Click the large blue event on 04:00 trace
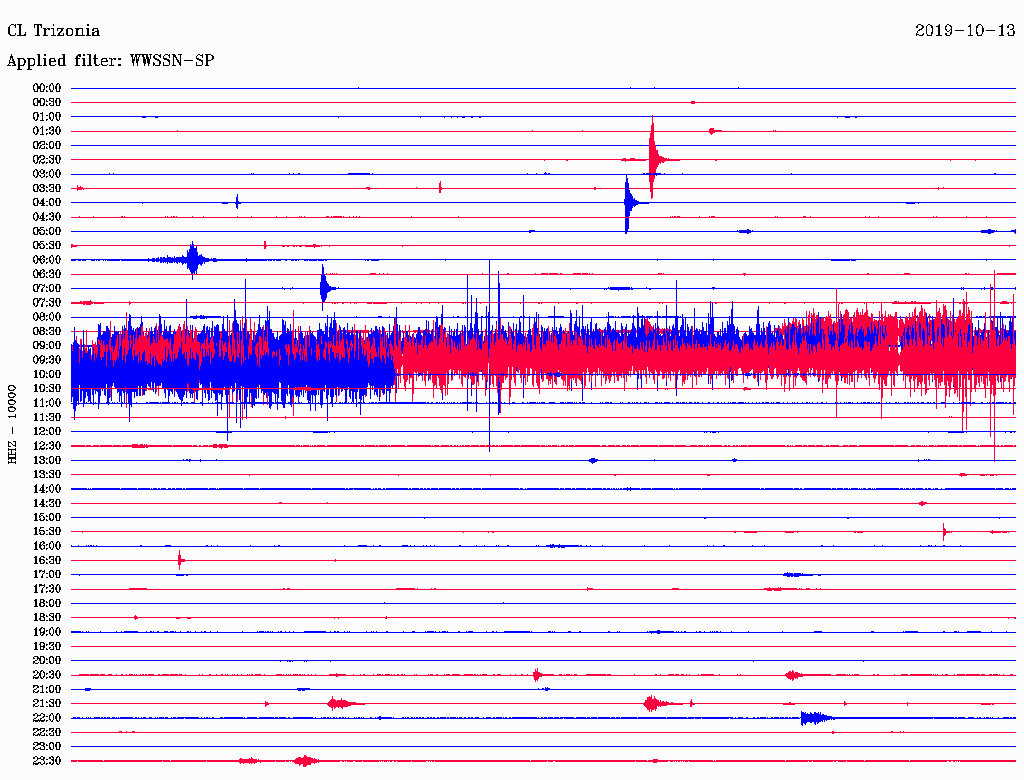Image resolution: width=1024 pixels, height=780 pixels. pos(628,203)
